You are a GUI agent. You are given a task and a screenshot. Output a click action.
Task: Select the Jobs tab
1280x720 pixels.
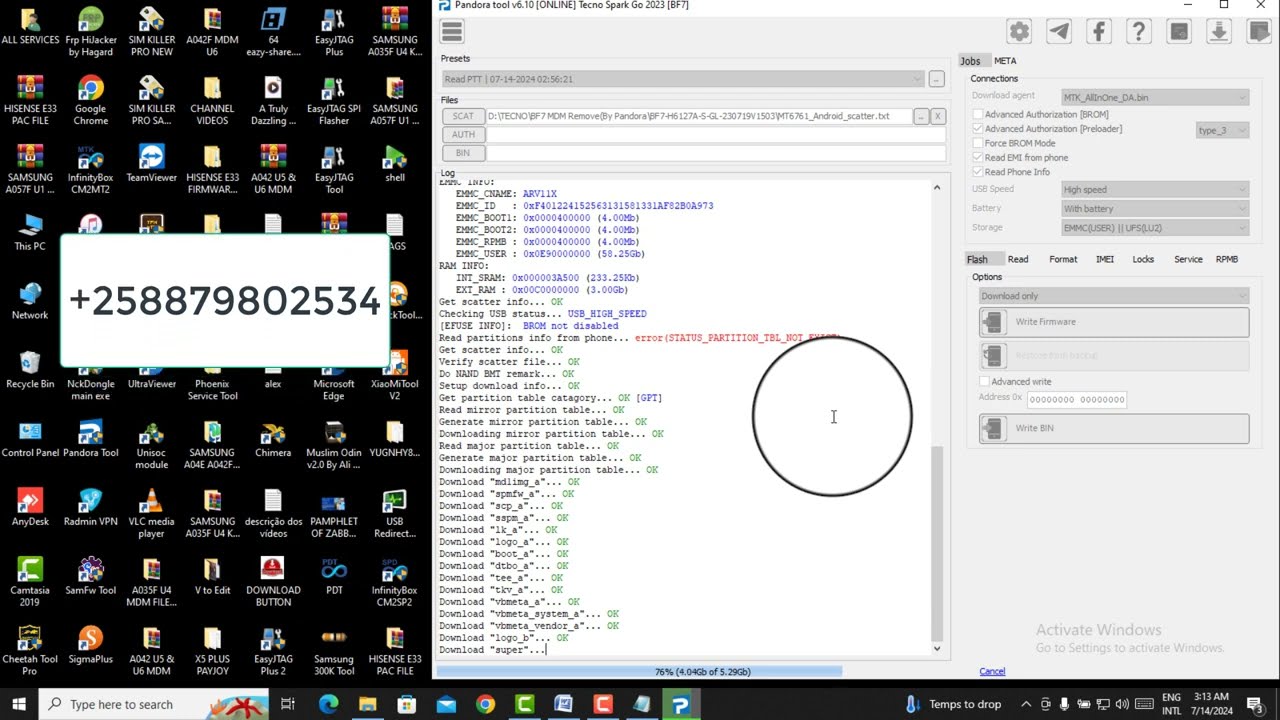tap(970, 61)
